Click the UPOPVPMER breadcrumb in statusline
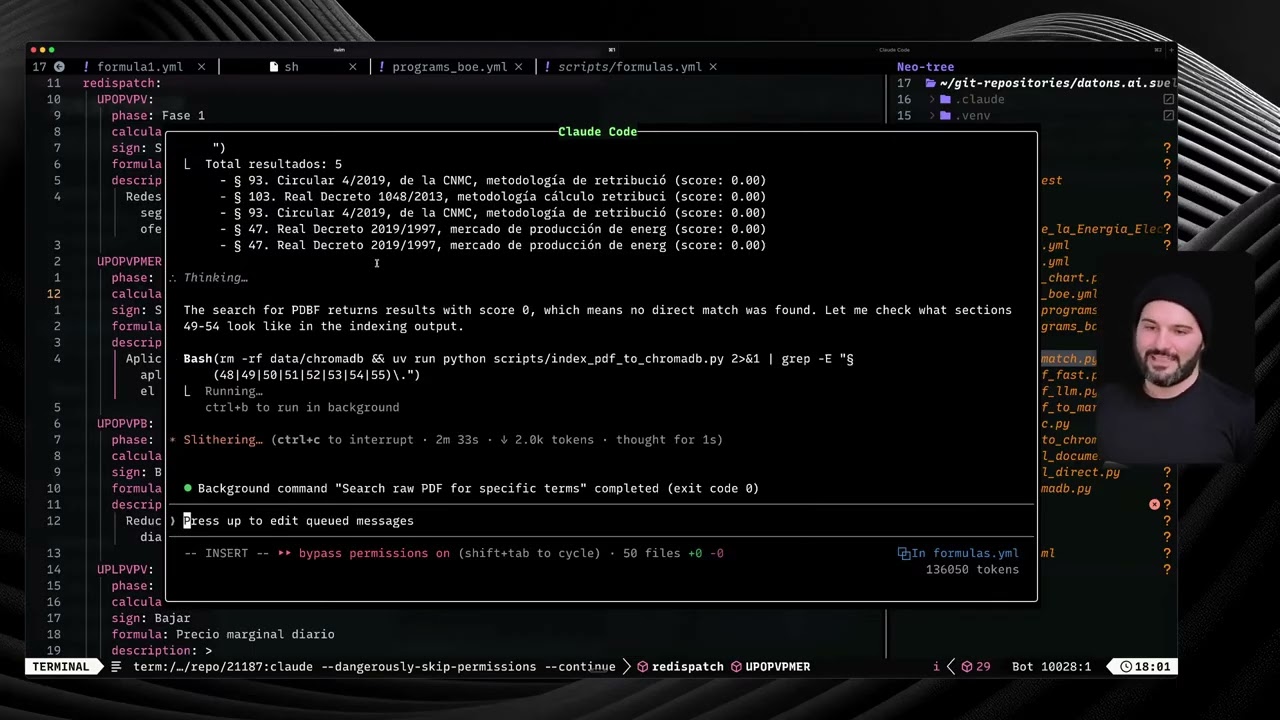Image resolution: width=1280 pixels, height=720 pixels. [x=777, y=666]
